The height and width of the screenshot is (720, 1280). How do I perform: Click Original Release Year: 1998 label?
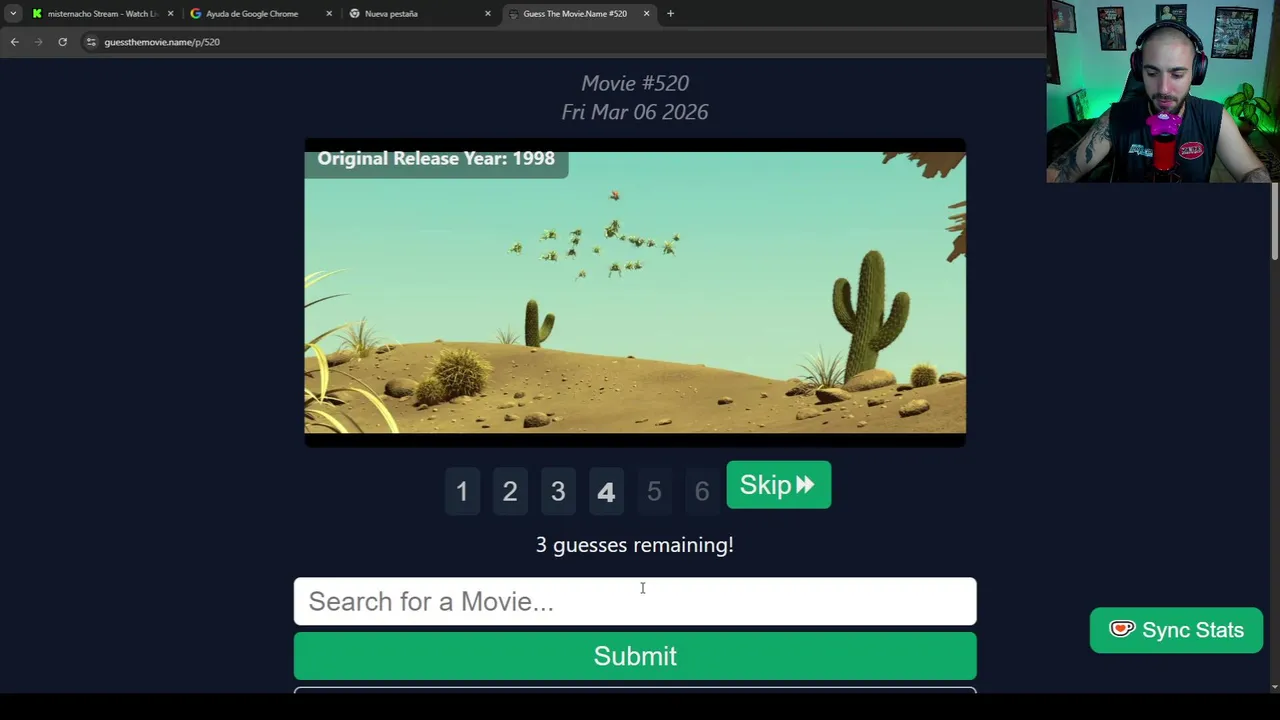[436, 158]
